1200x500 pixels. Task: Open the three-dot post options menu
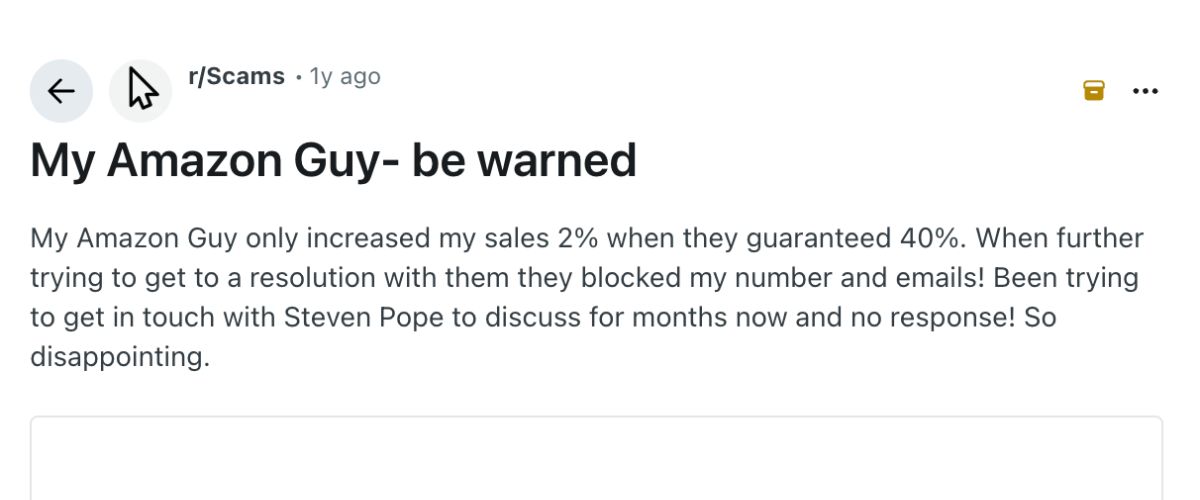(x=1144, y=91)
